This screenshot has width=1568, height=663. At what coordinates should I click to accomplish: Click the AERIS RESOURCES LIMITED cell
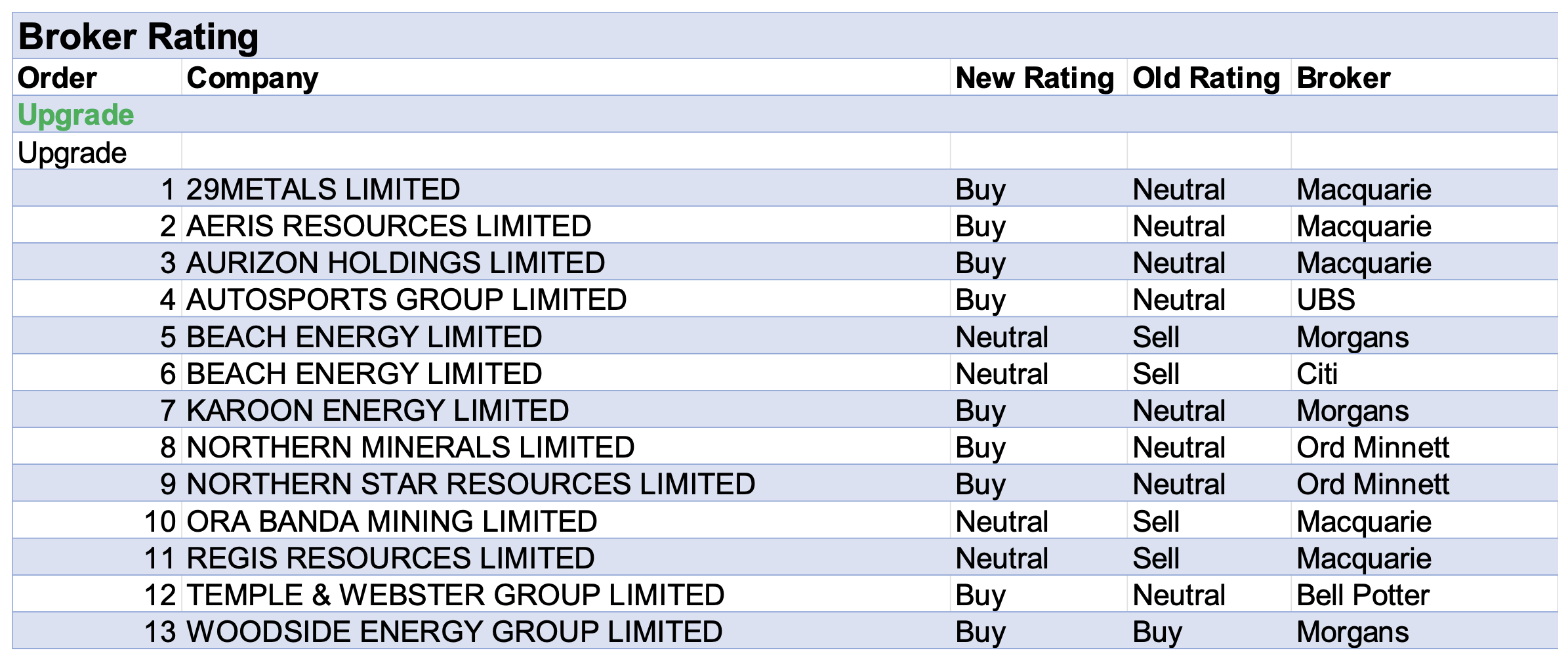388,226
